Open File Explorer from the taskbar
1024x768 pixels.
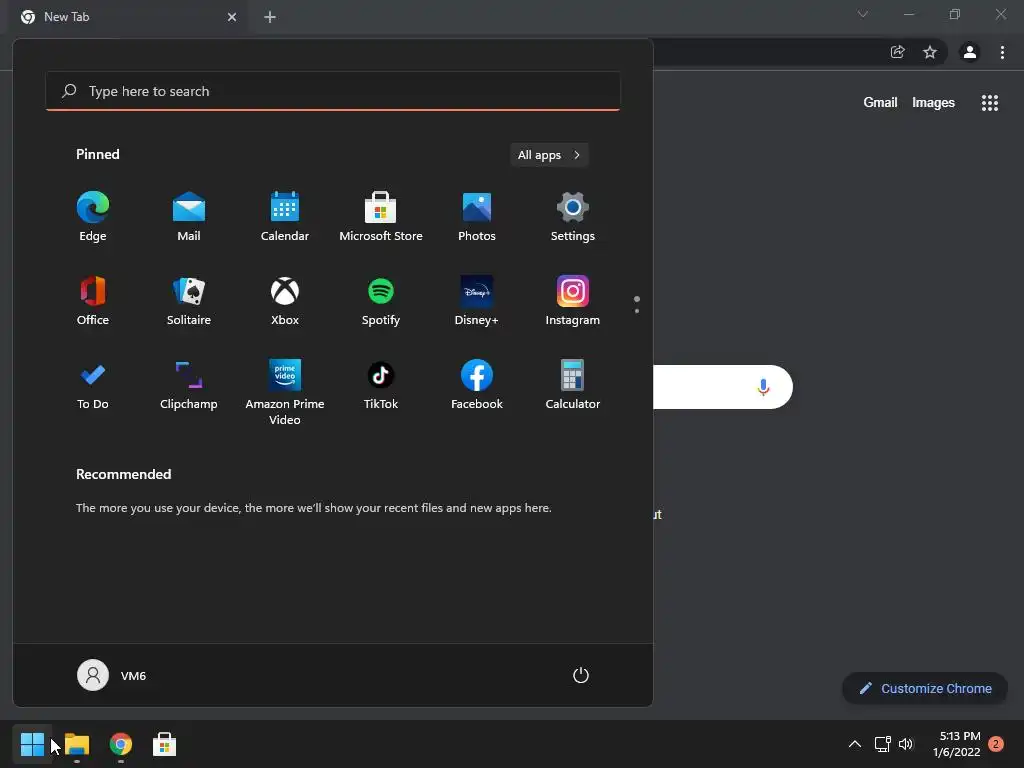click(77, 744)
